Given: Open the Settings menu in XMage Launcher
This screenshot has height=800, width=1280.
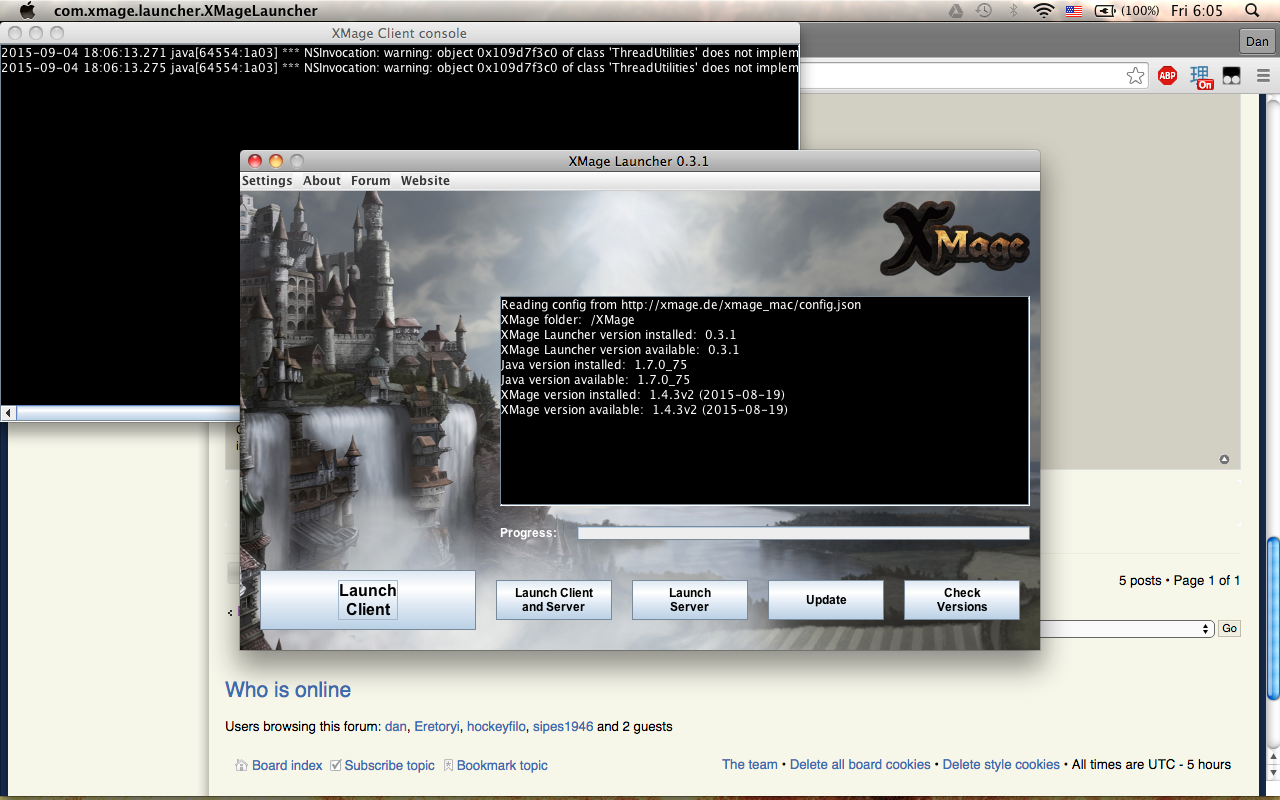Looking at the screenshot, I should tap(267, 181).
